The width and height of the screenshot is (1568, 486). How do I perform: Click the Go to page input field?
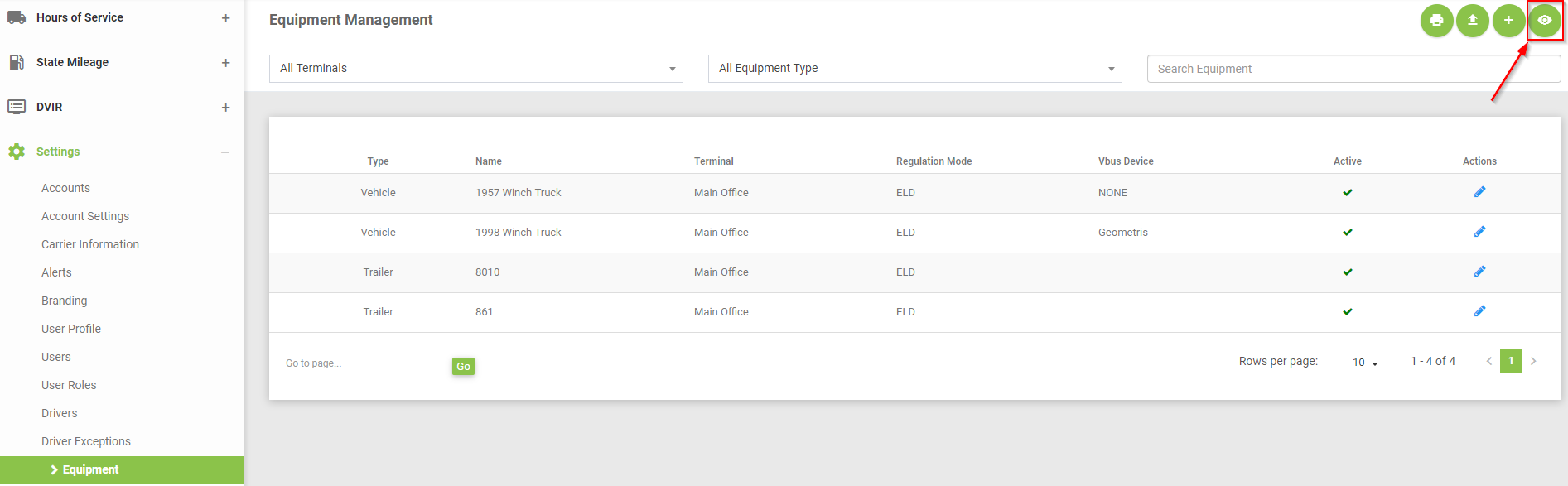364,364
